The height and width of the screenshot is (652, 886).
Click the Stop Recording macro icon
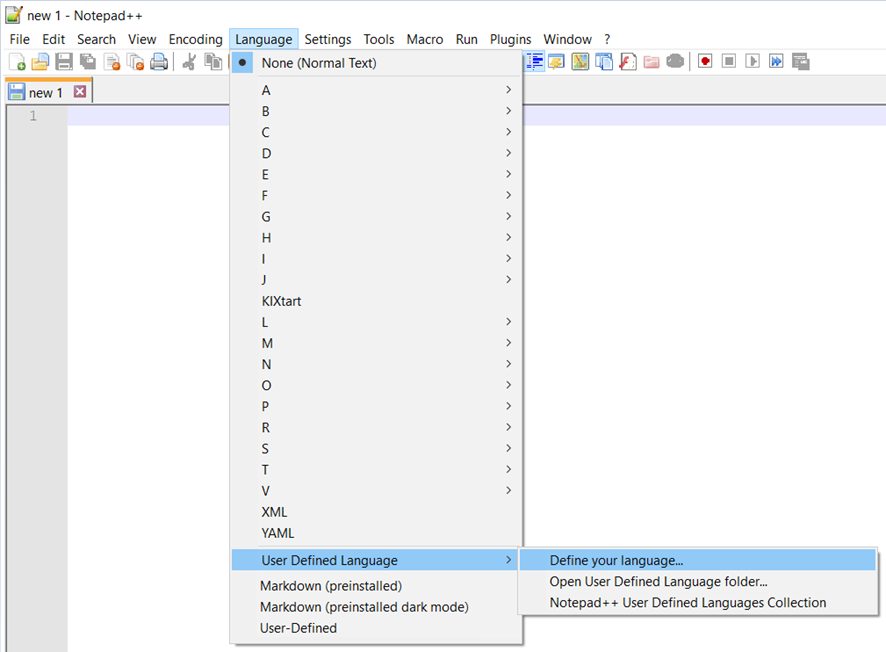[729, 61]
